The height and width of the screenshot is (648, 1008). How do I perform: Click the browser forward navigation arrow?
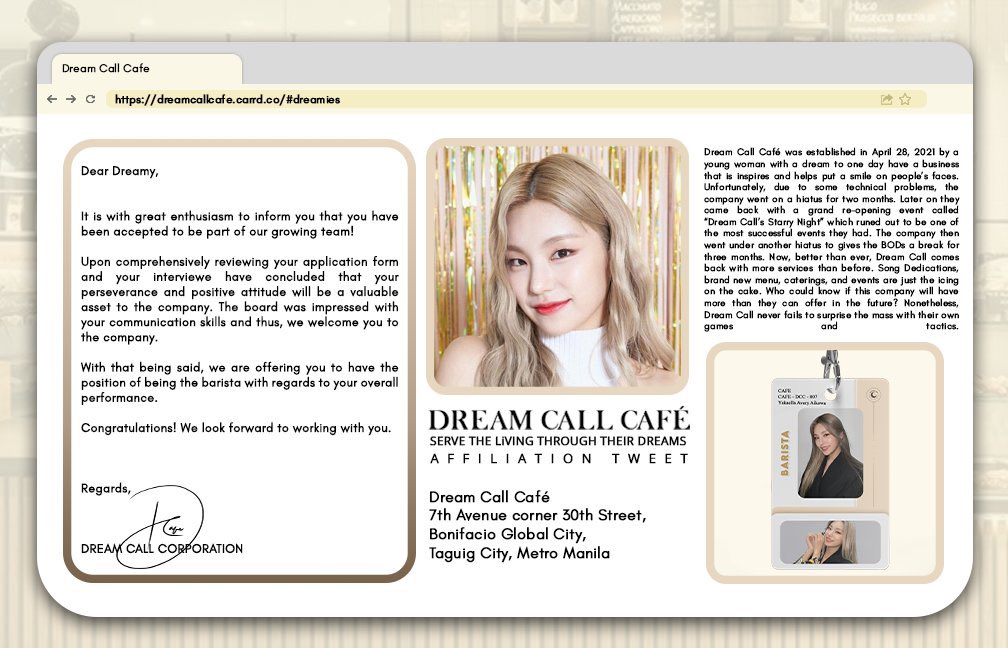coord(70,99)
